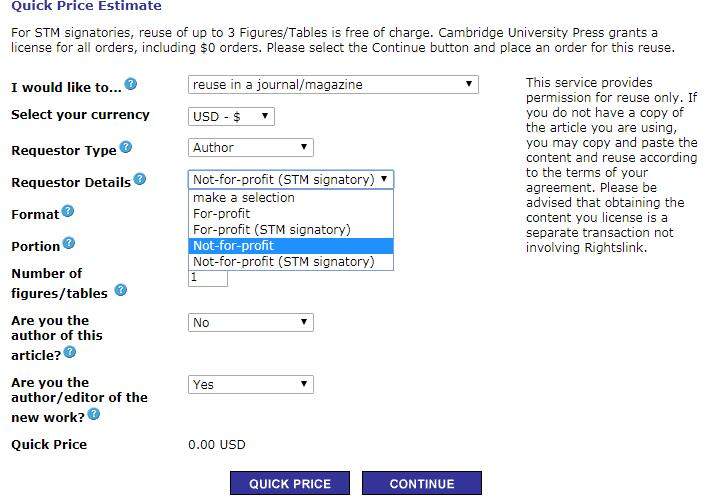
Task: Open the 'reuse in a journal/magazine' dropdown
Action: (x=333, y=85)
